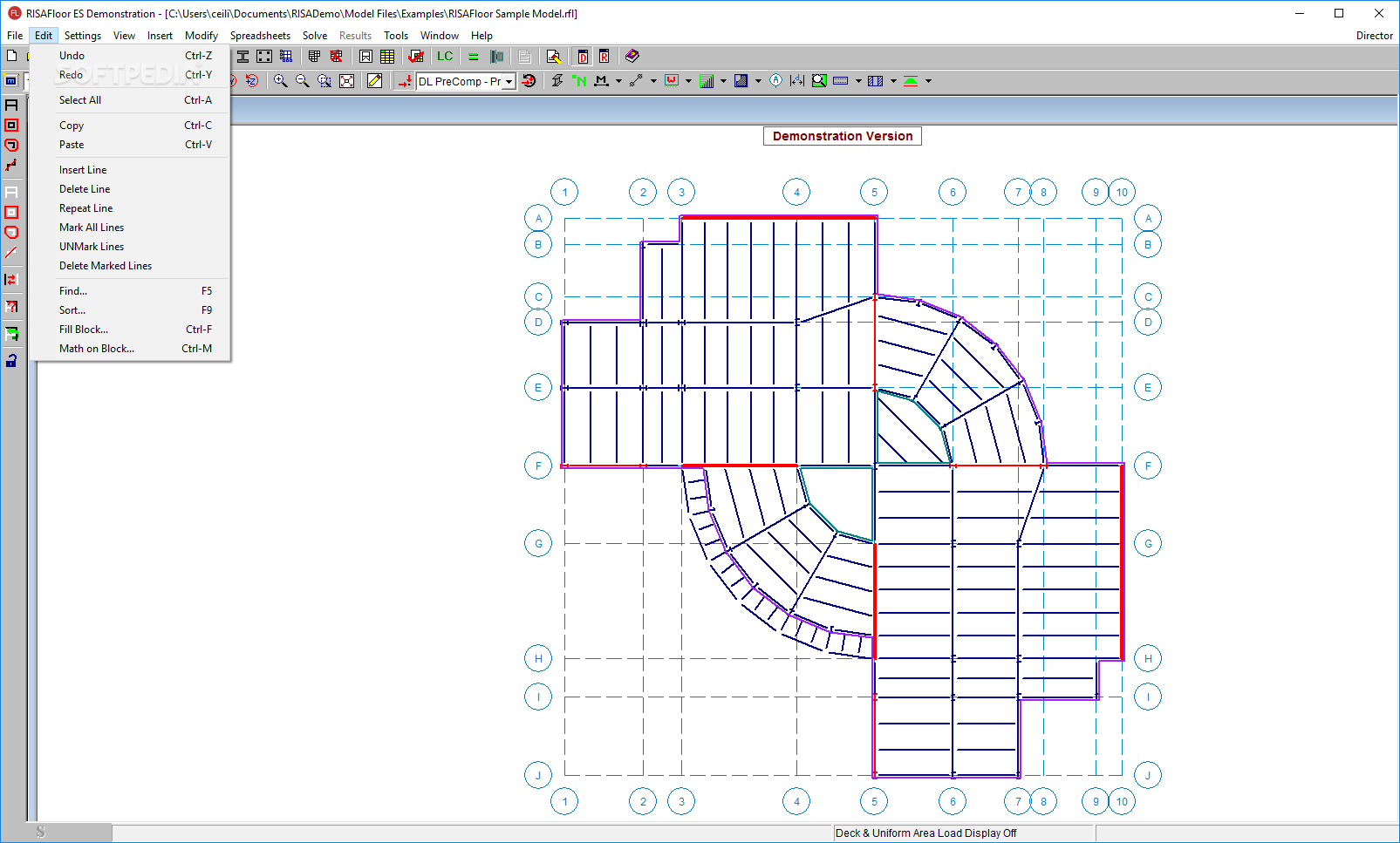The height and width of the screenshot is (843, 1400).
Task: Select the box zoom icon
Action: click(324, 81)
